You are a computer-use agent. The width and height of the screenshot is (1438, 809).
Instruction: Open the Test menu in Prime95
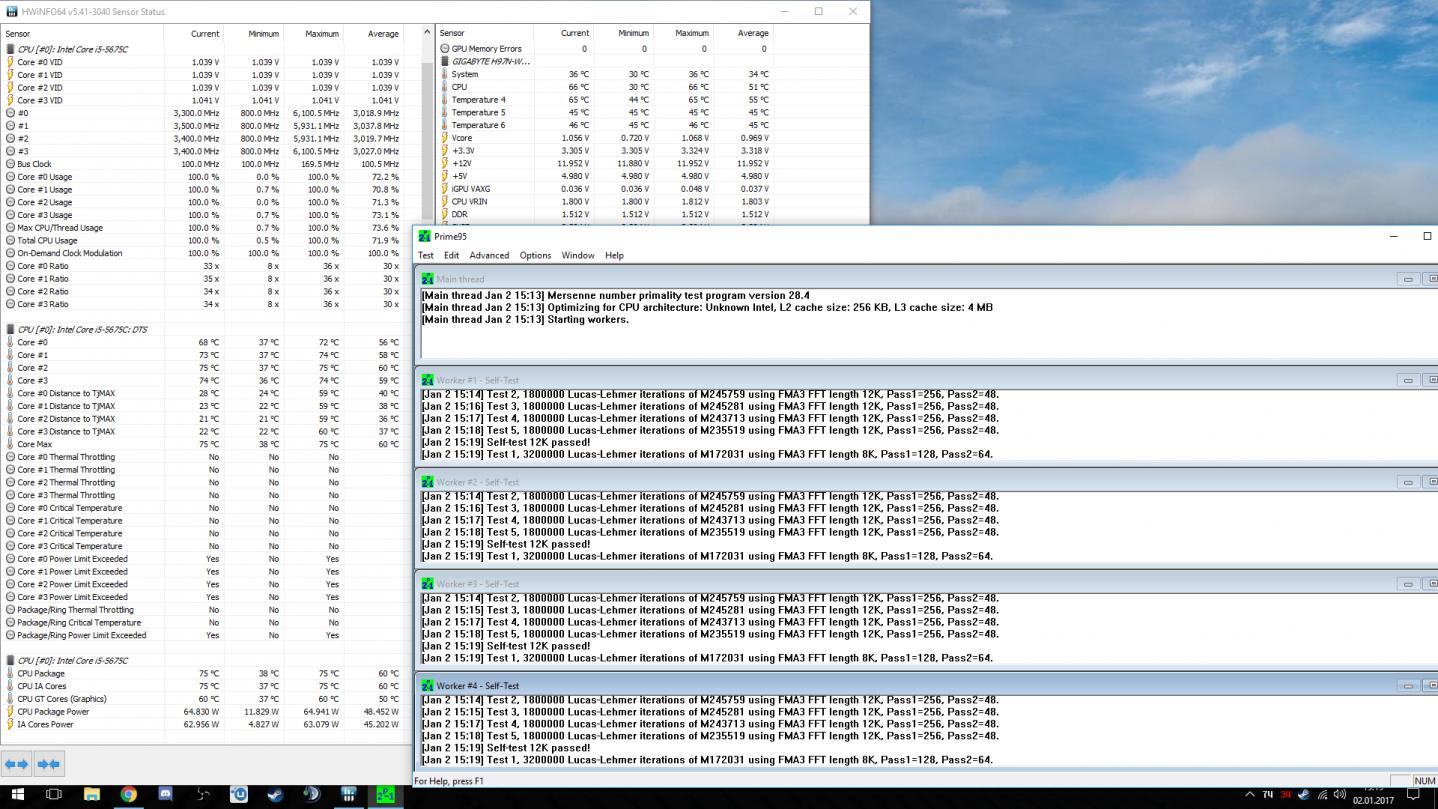click(x=426, y=255)
